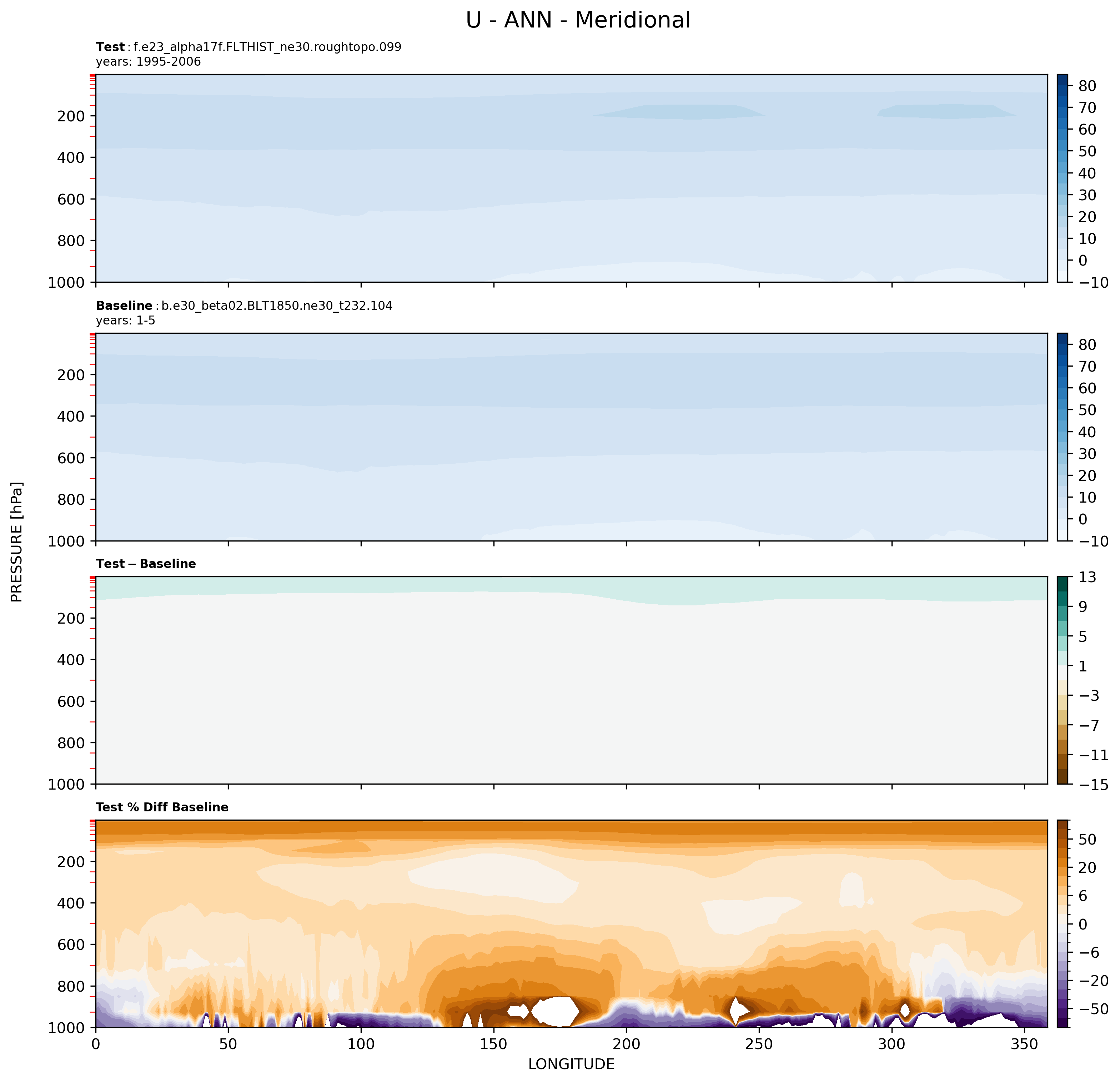This screenshot has height=1083, width=1120.
Task: Click the "40" tick on the Baseline colorbar
Action: point(1088,432)
